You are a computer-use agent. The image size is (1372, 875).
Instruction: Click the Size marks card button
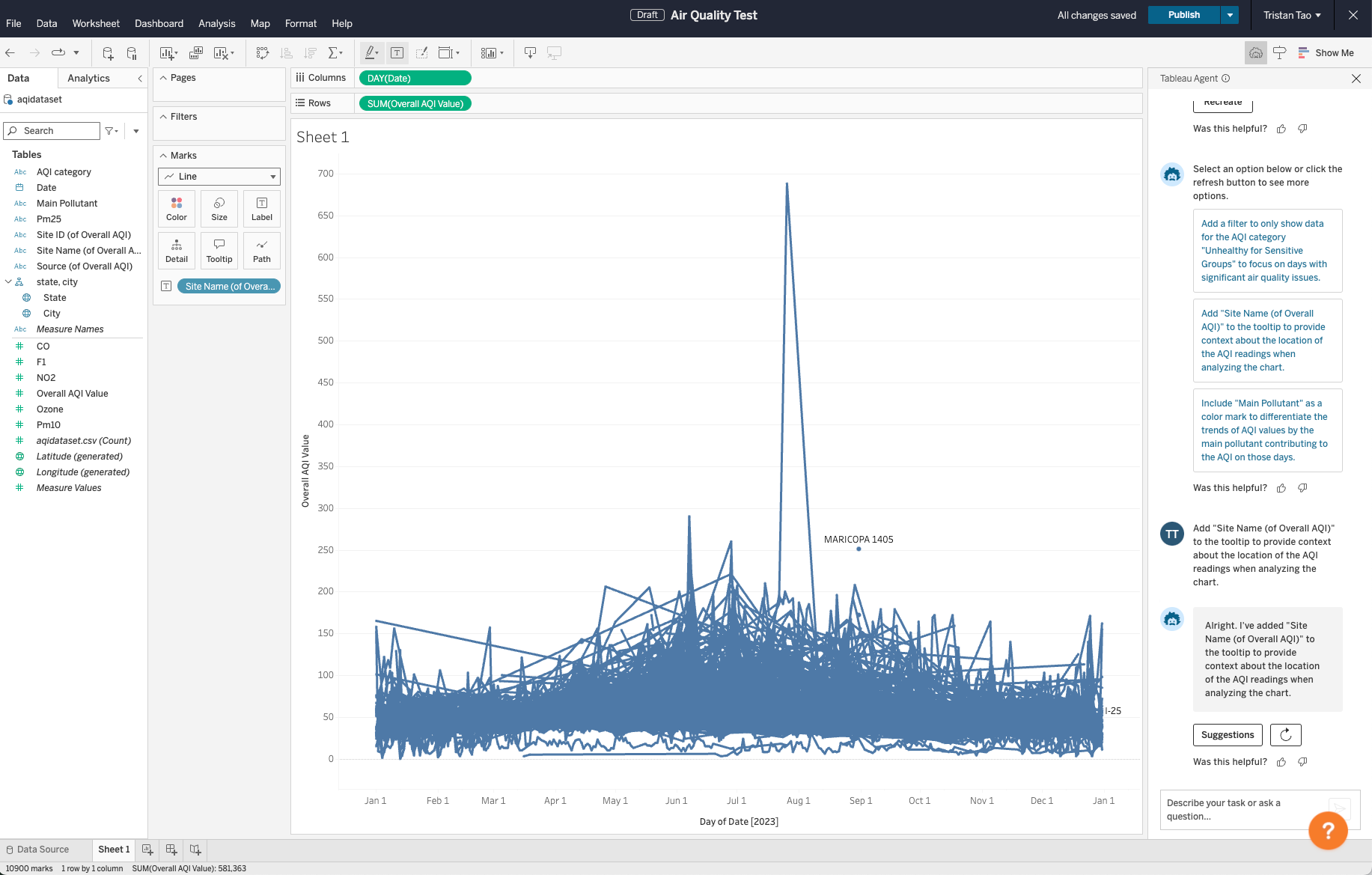click(219, 209)
